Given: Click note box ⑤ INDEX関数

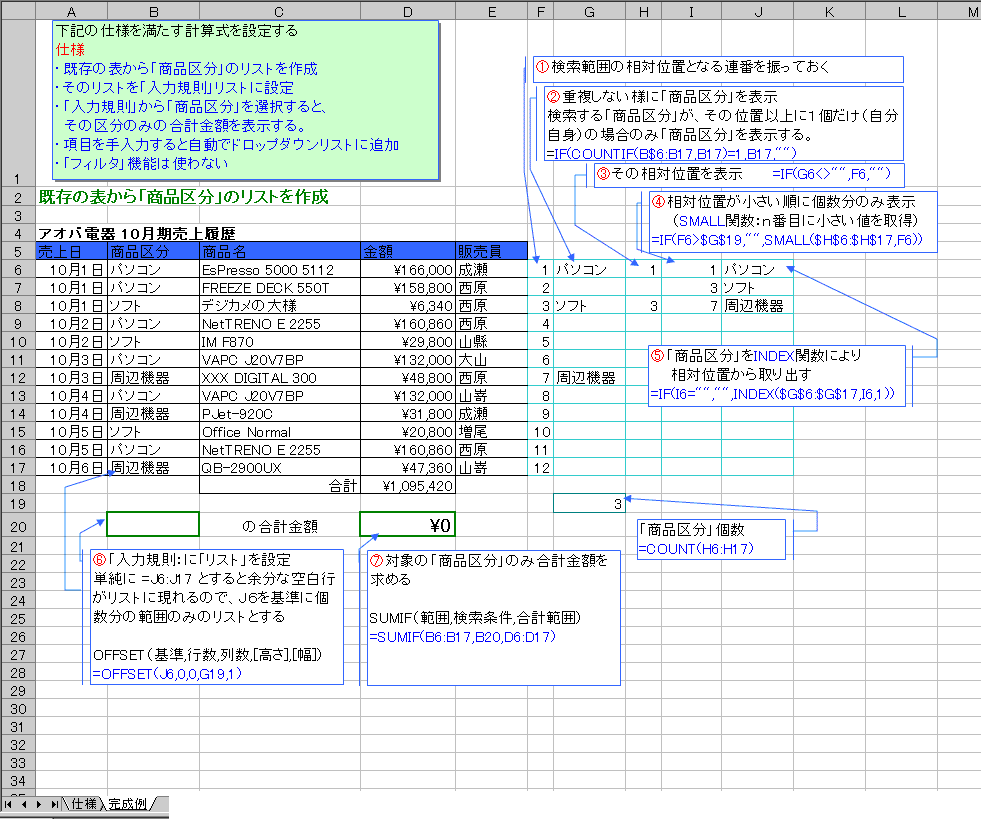Looking at the screenshot, I should pyautogui.click(x=777, y=375).
